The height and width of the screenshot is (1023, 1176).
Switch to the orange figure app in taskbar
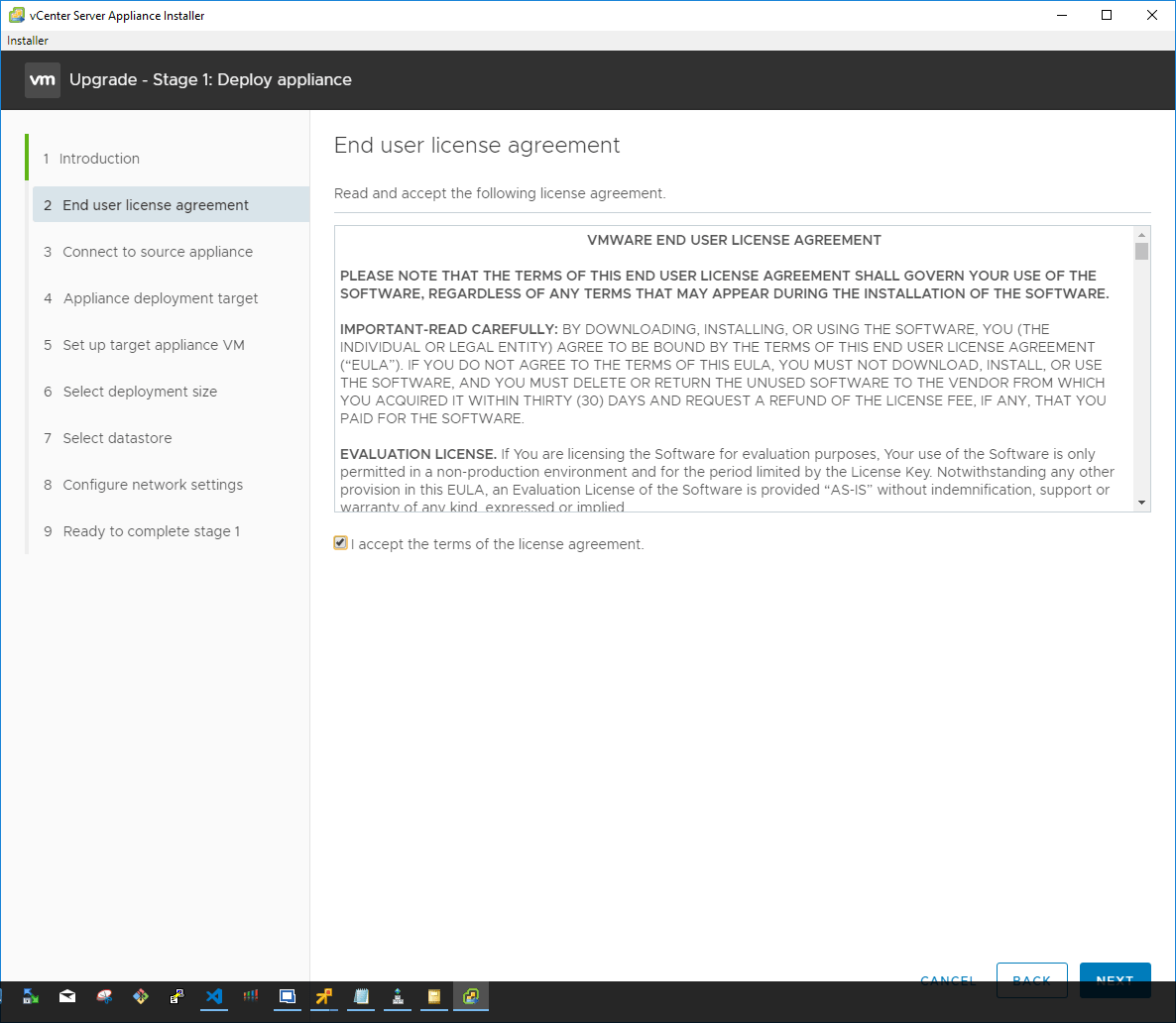[x=324, y=996]
